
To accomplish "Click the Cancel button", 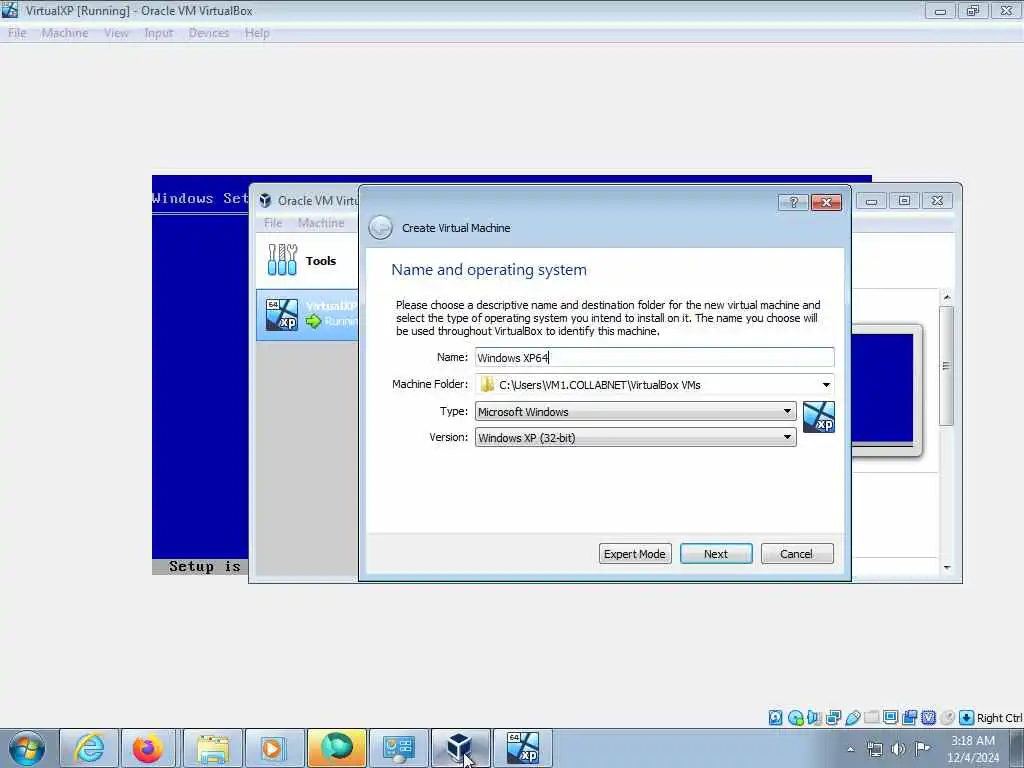I will (x=797, y=554).
